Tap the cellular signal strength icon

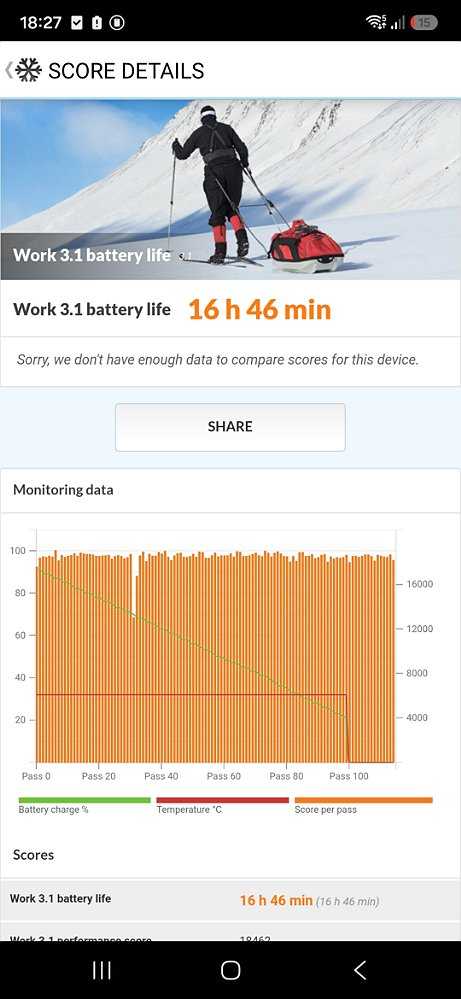(398, 23)
